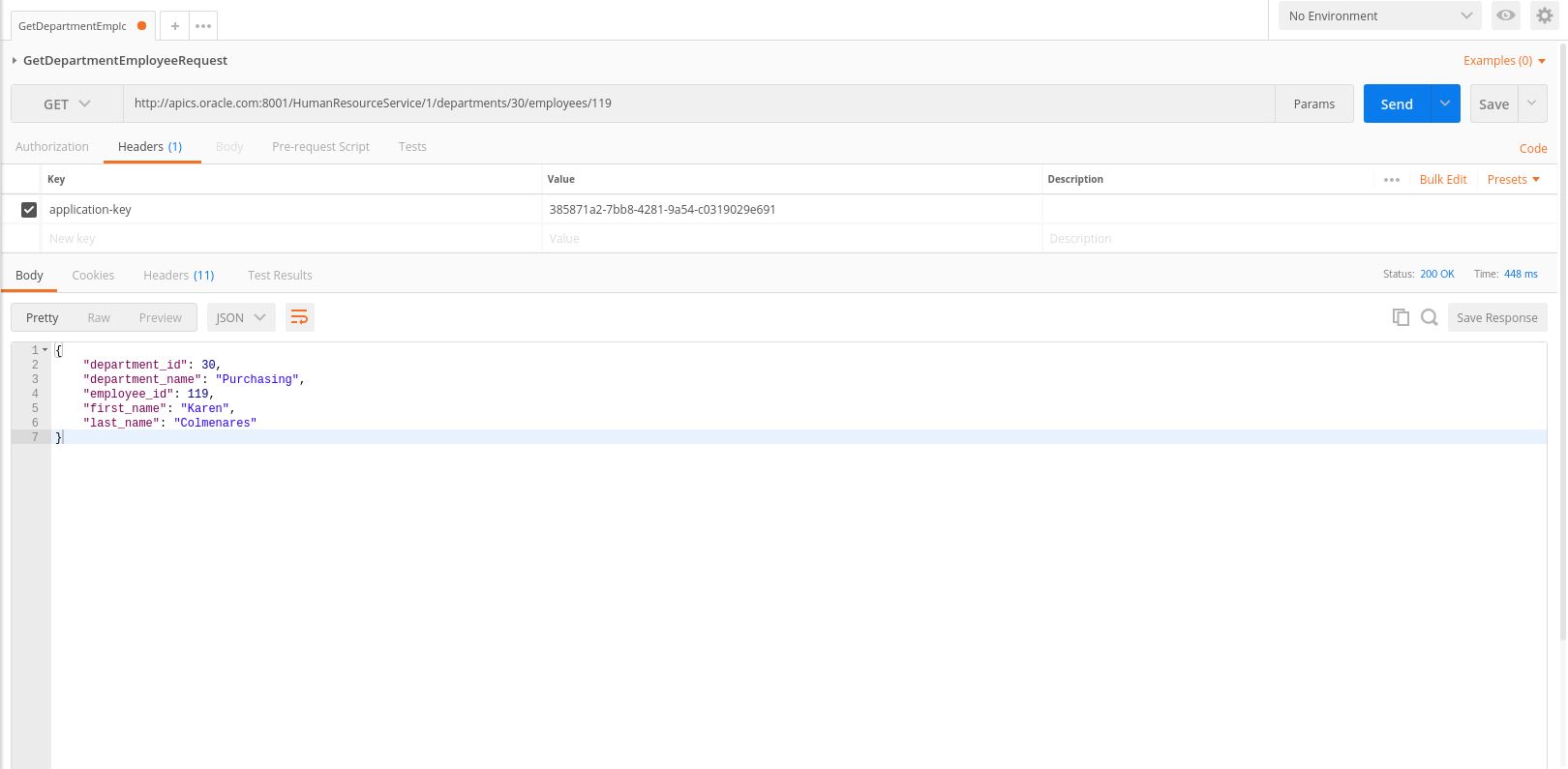Viewport: 1568px width, 769px height.
Task: Search the response body with magnifier icon
Action: pos(1429,317)
